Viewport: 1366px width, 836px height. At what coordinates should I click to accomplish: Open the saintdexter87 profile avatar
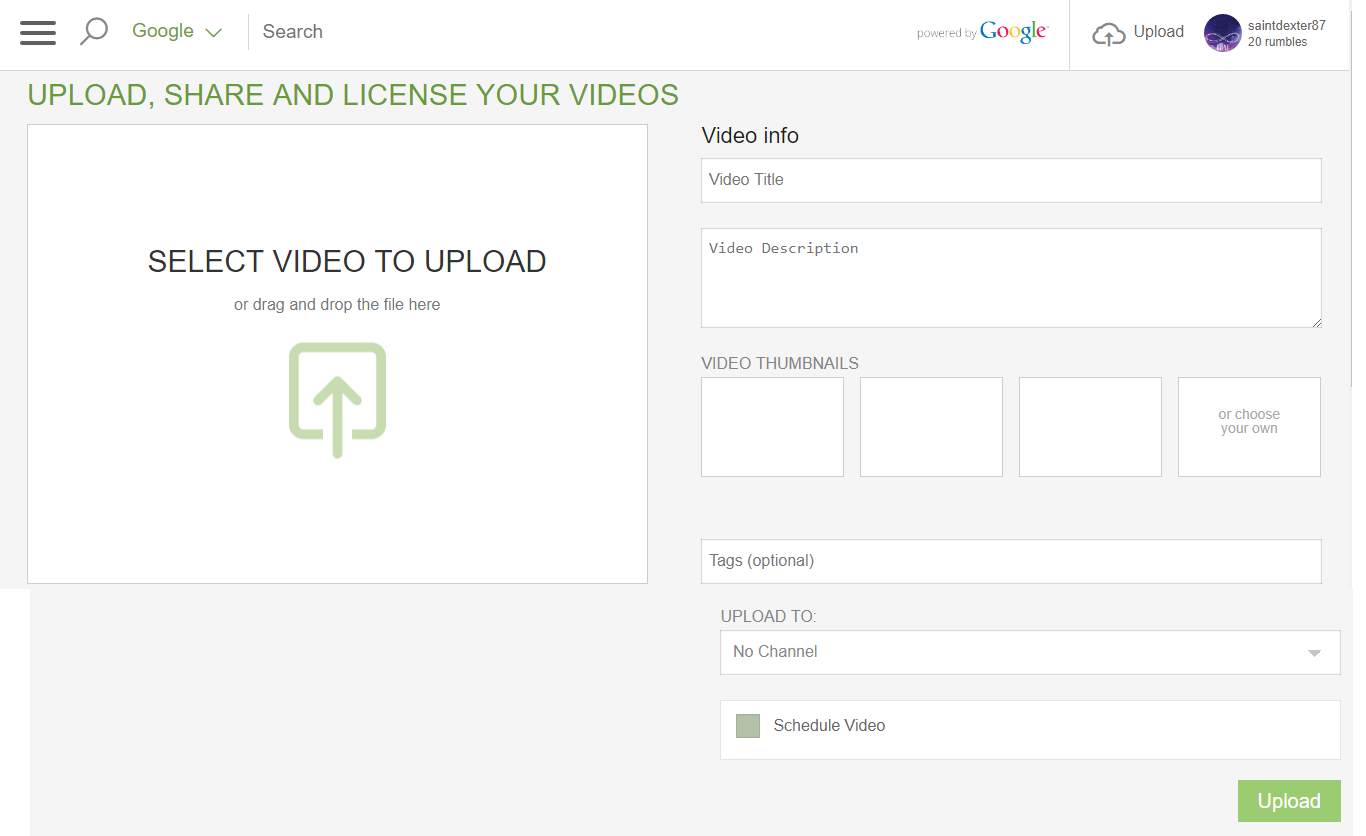(1222, 33)
